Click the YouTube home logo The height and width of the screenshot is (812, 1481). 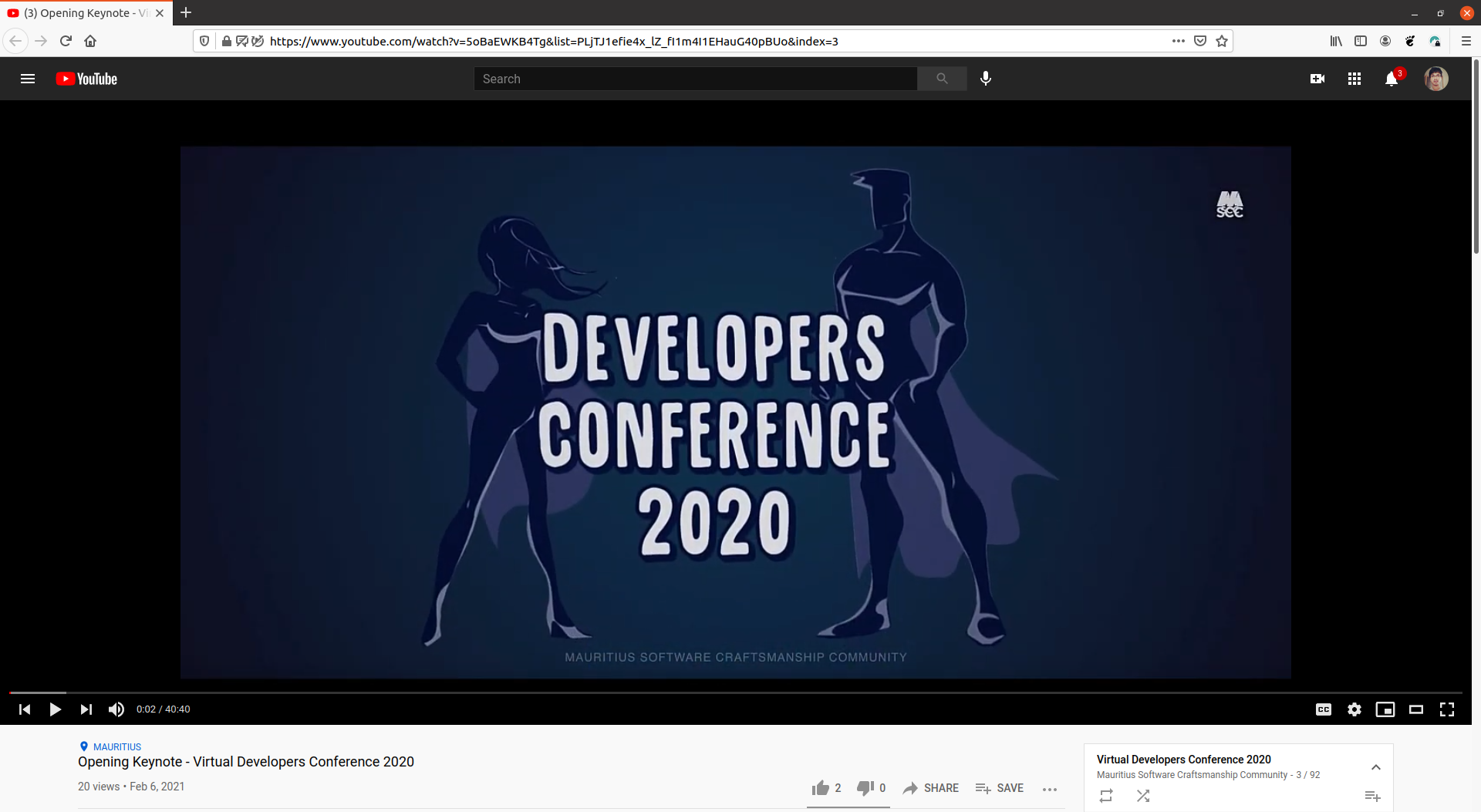coord(86,78)
